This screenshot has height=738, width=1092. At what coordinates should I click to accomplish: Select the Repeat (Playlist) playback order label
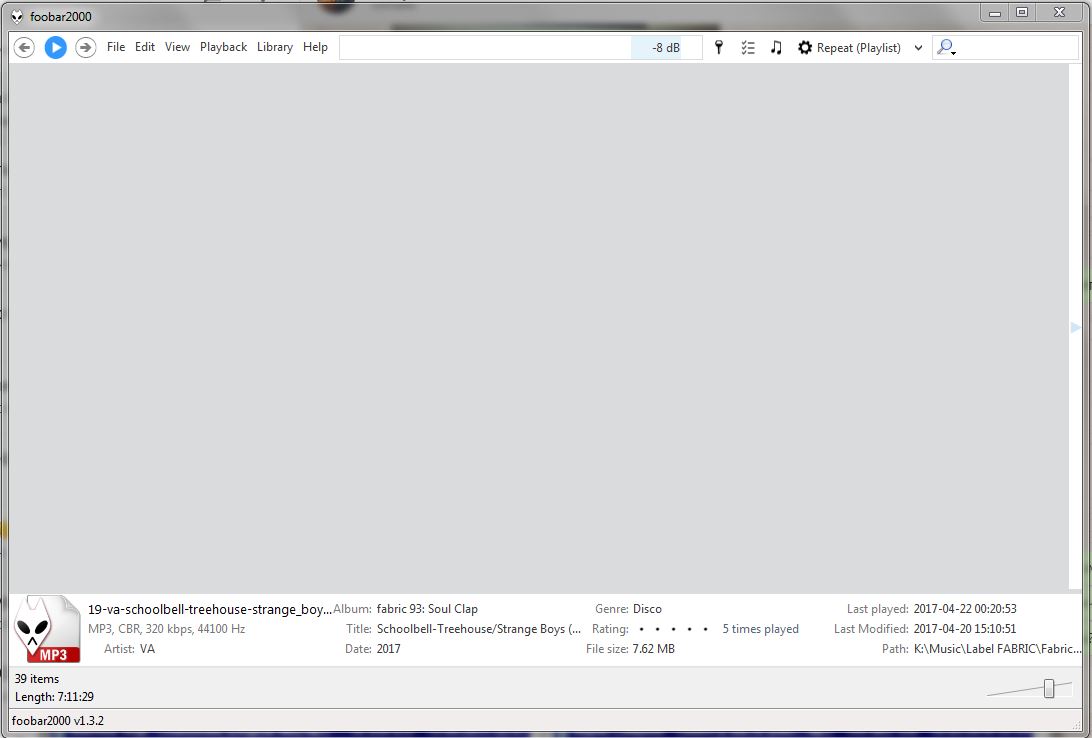click(859, 47)
